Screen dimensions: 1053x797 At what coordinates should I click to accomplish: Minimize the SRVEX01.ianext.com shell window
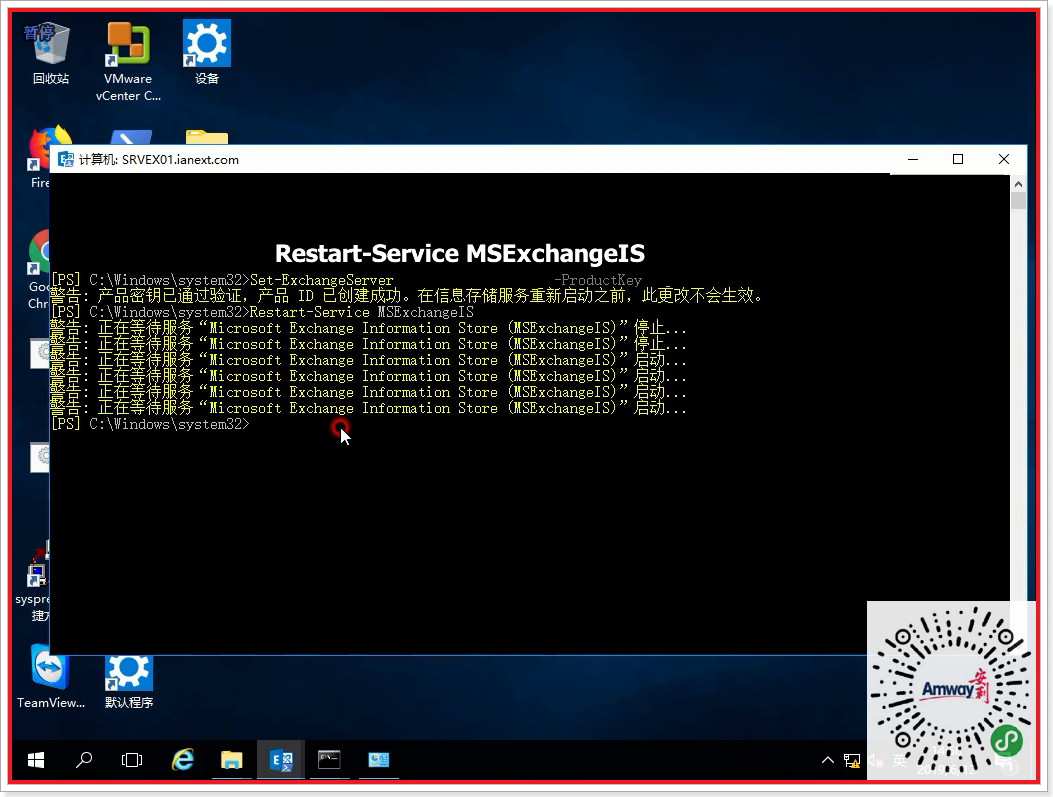point(913,159)
